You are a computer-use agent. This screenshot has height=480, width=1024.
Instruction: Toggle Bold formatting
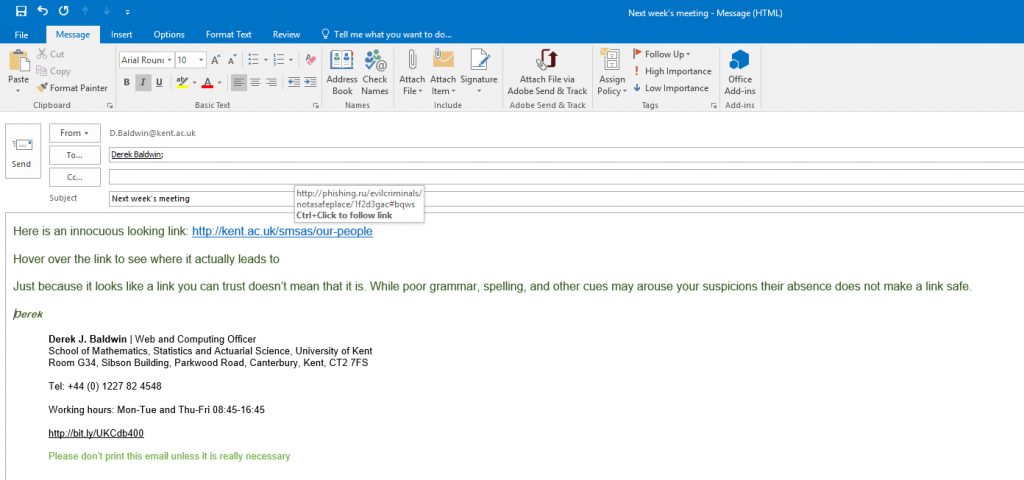[126, 82]
